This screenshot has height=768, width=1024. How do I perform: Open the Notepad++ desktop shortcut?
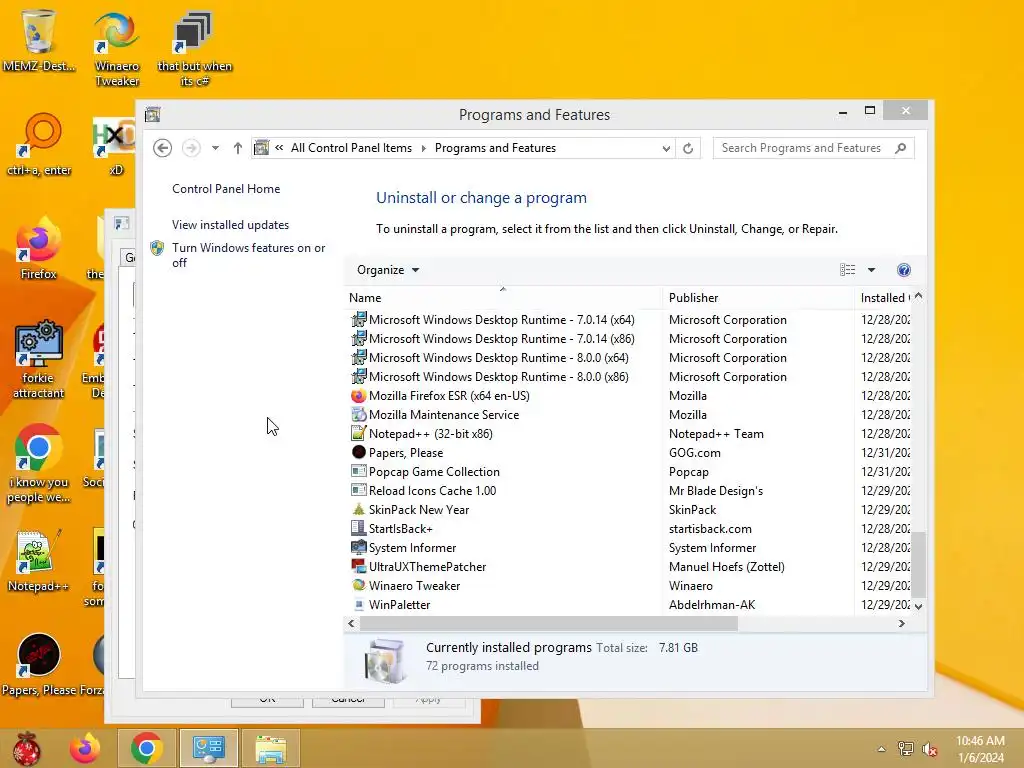39,561
